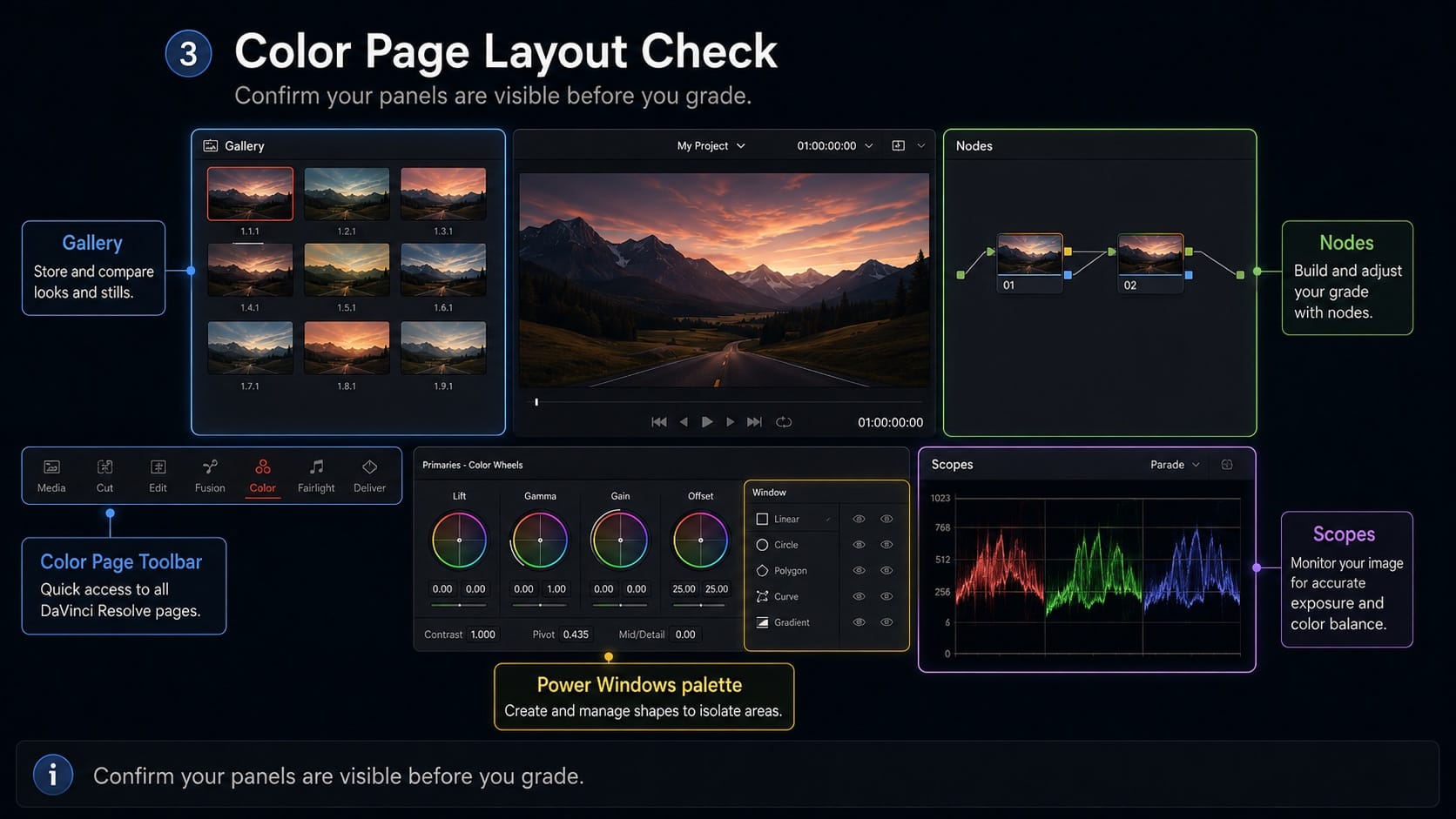Screen dimensions: 1456x819
Task: Open the My Project dropdown
Action: (x=711, y=146)
